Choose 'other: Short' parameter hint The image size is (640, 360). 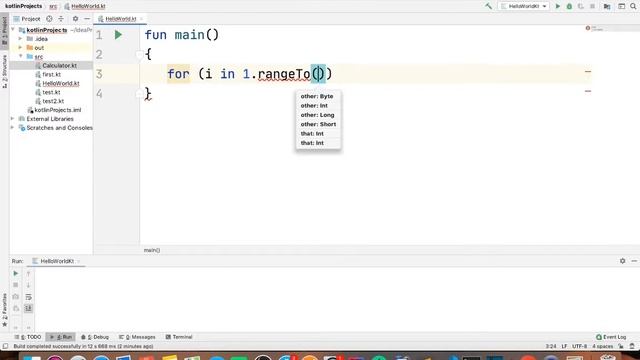[x=318, y=124]
